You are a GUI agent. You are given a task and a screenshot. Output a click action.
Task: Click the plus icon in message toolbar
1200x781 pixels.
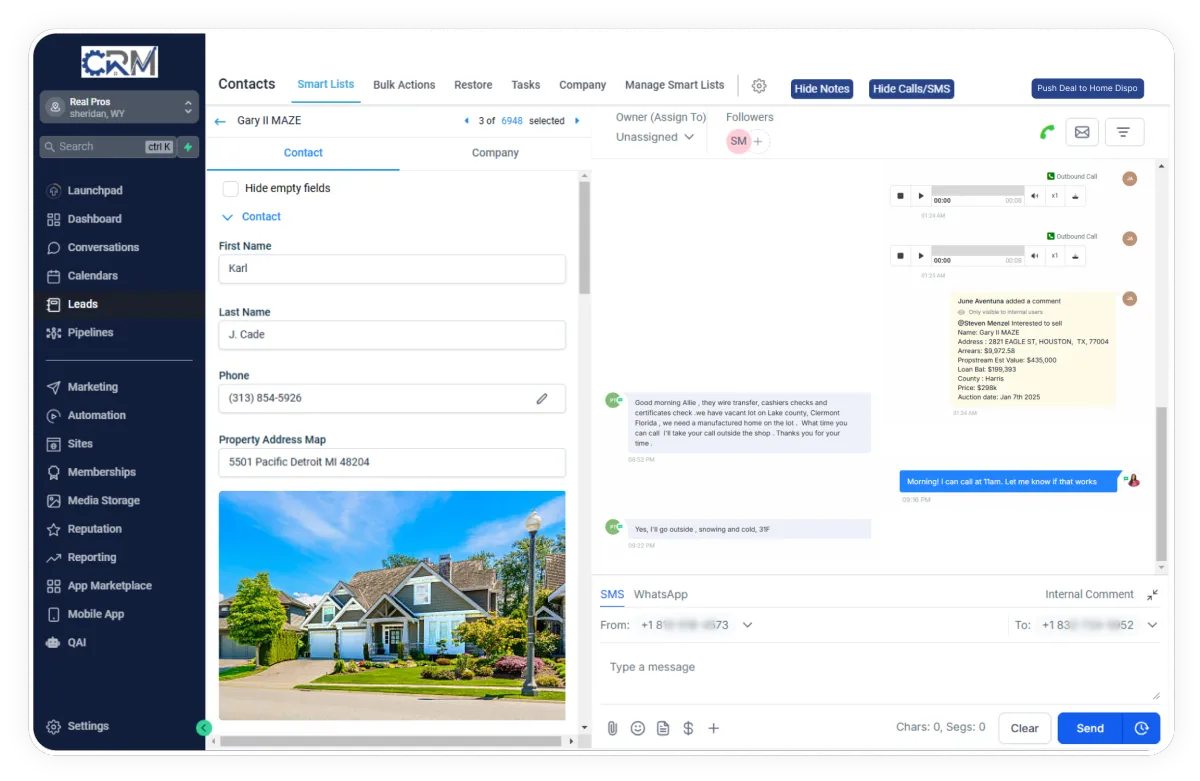(714, 728)
